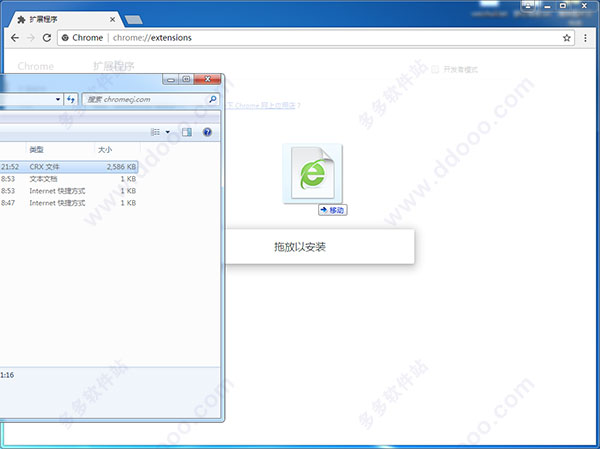Image resolution: width=600 pixels, height=449 pixels.
Task: Go back in Chrome
Action: coord(15,38)
